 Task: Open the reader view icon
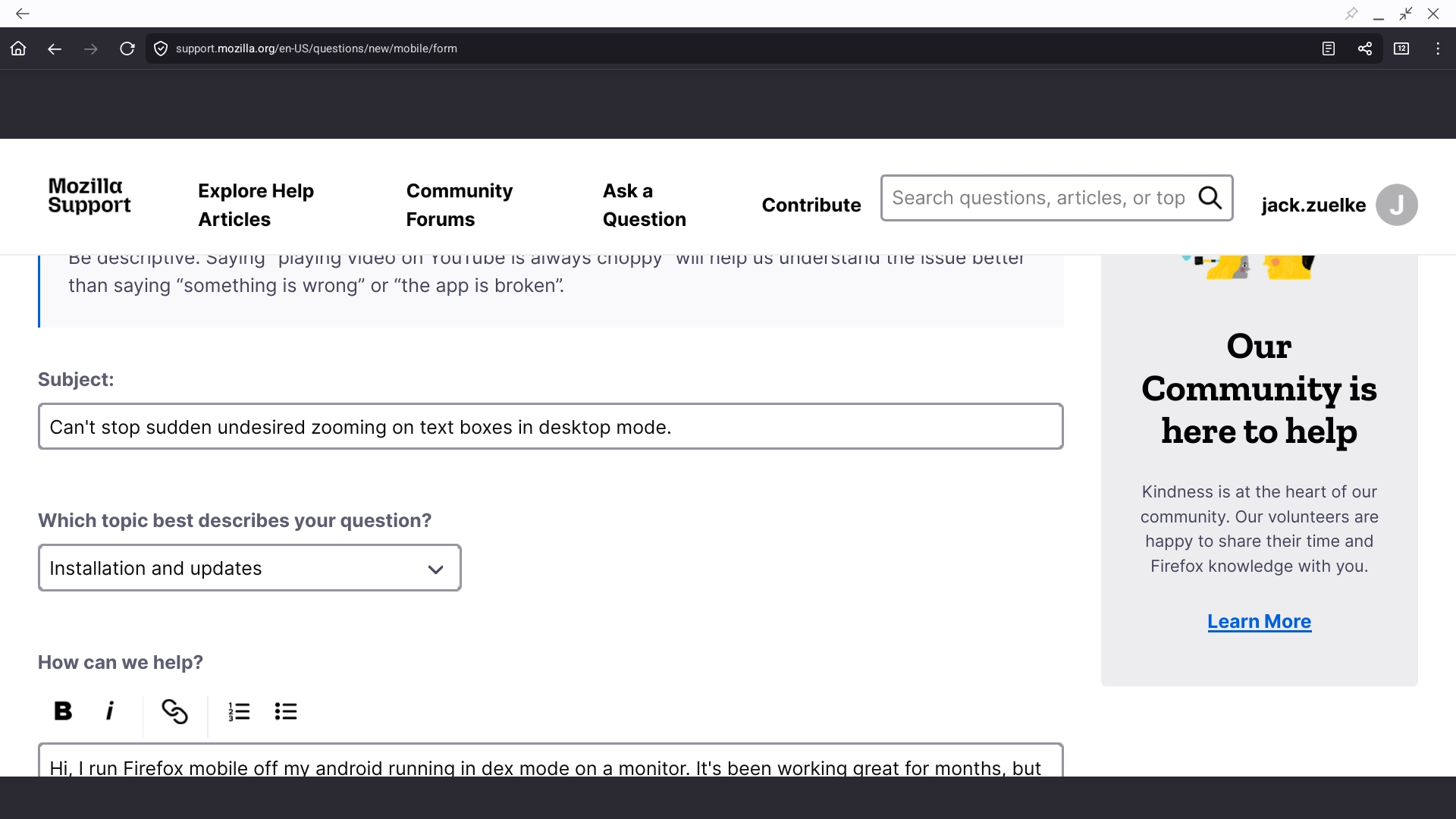[x=1329, y=49]
